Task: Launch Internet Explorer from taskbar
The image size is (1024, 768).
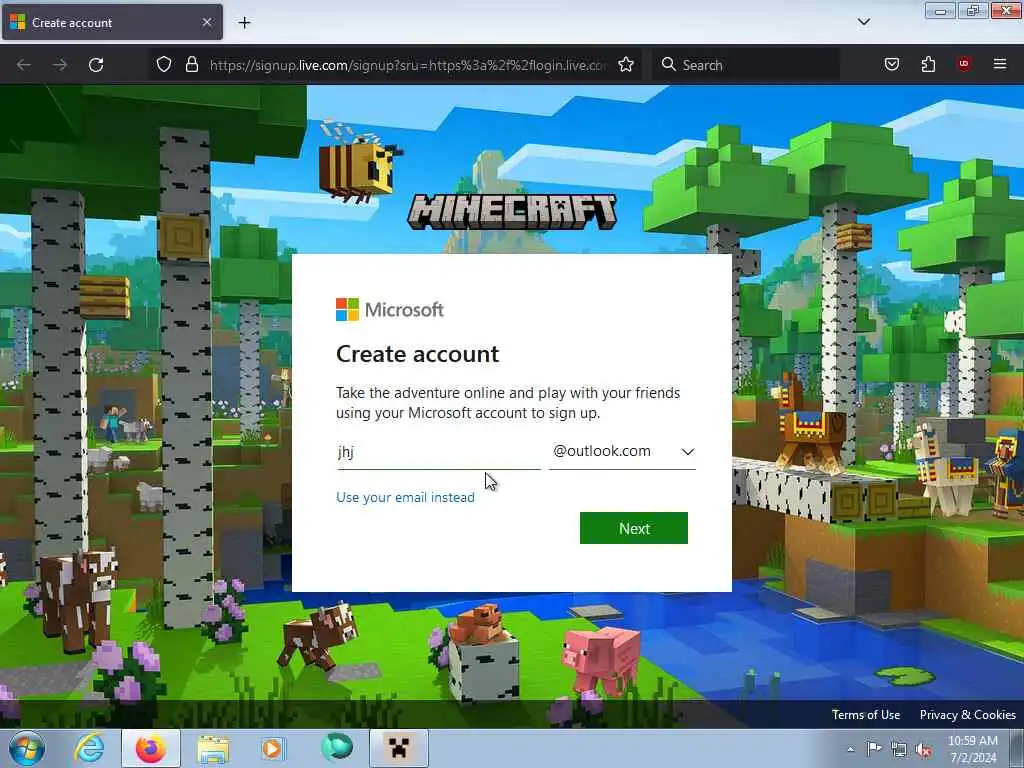Action: pos(89,748)
